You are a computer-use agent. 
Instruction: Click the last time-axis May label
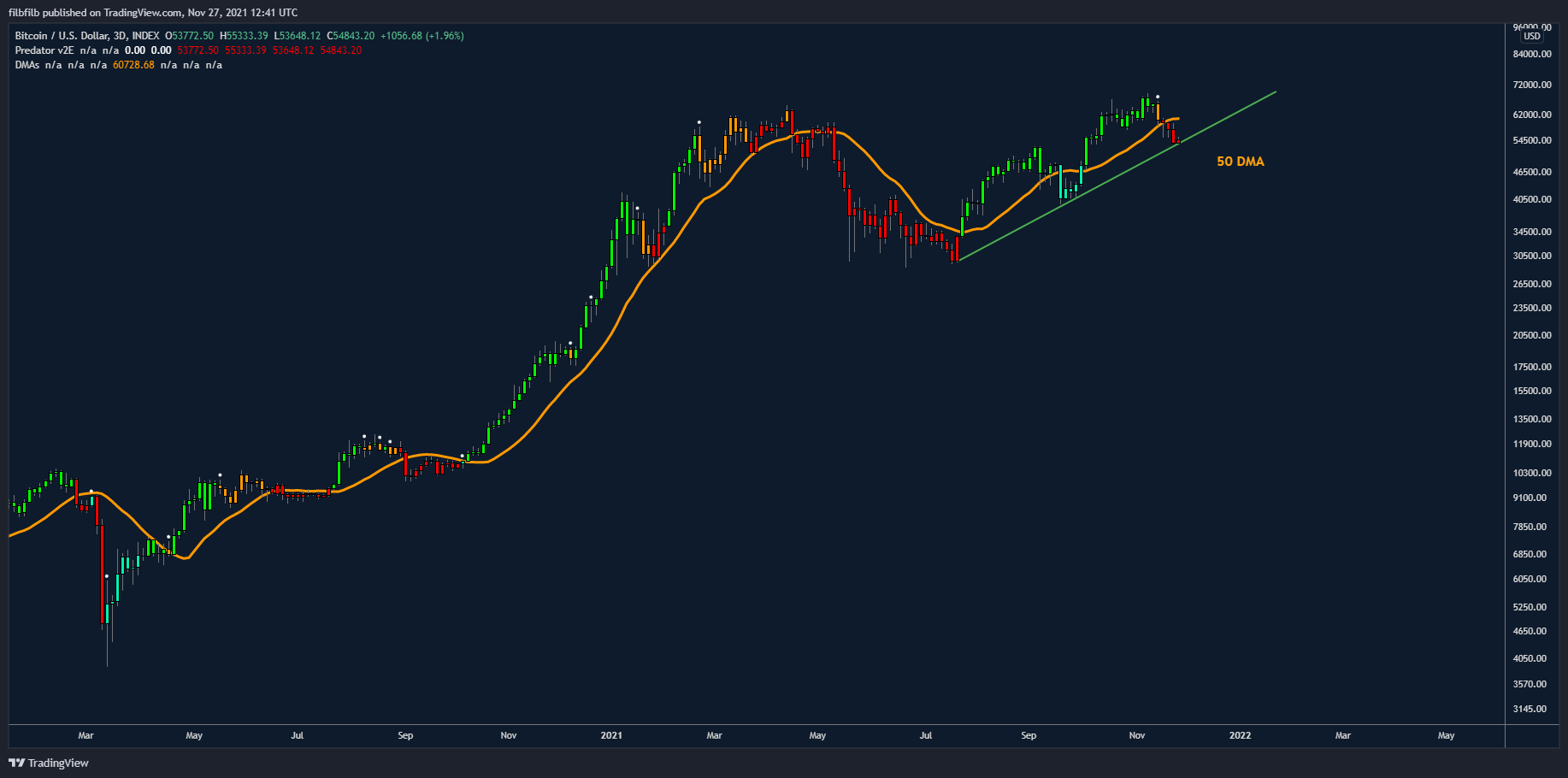1446,735
